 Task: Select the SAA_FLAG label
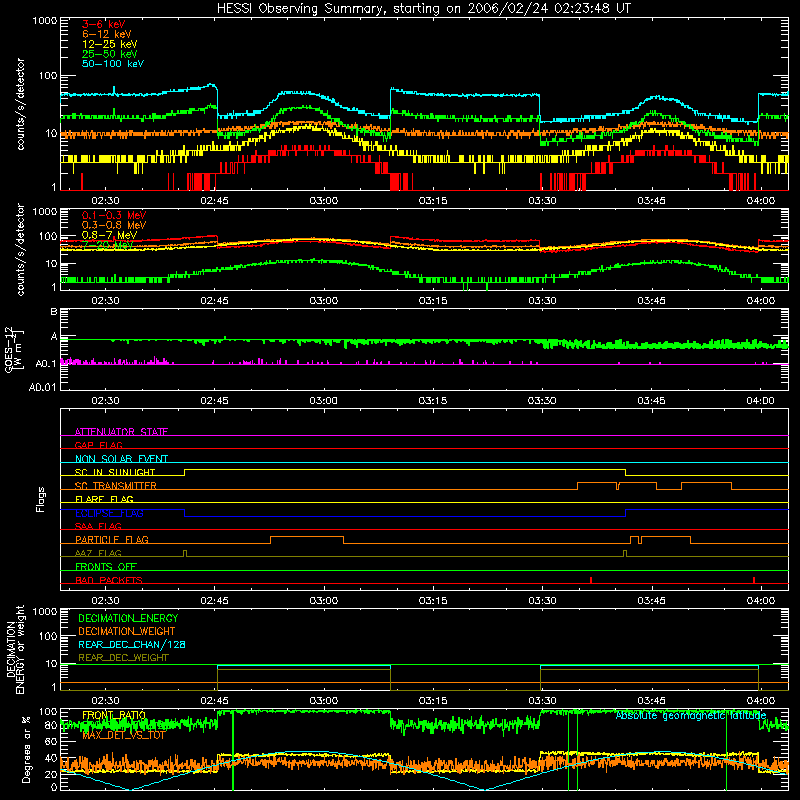click(98, 526)
